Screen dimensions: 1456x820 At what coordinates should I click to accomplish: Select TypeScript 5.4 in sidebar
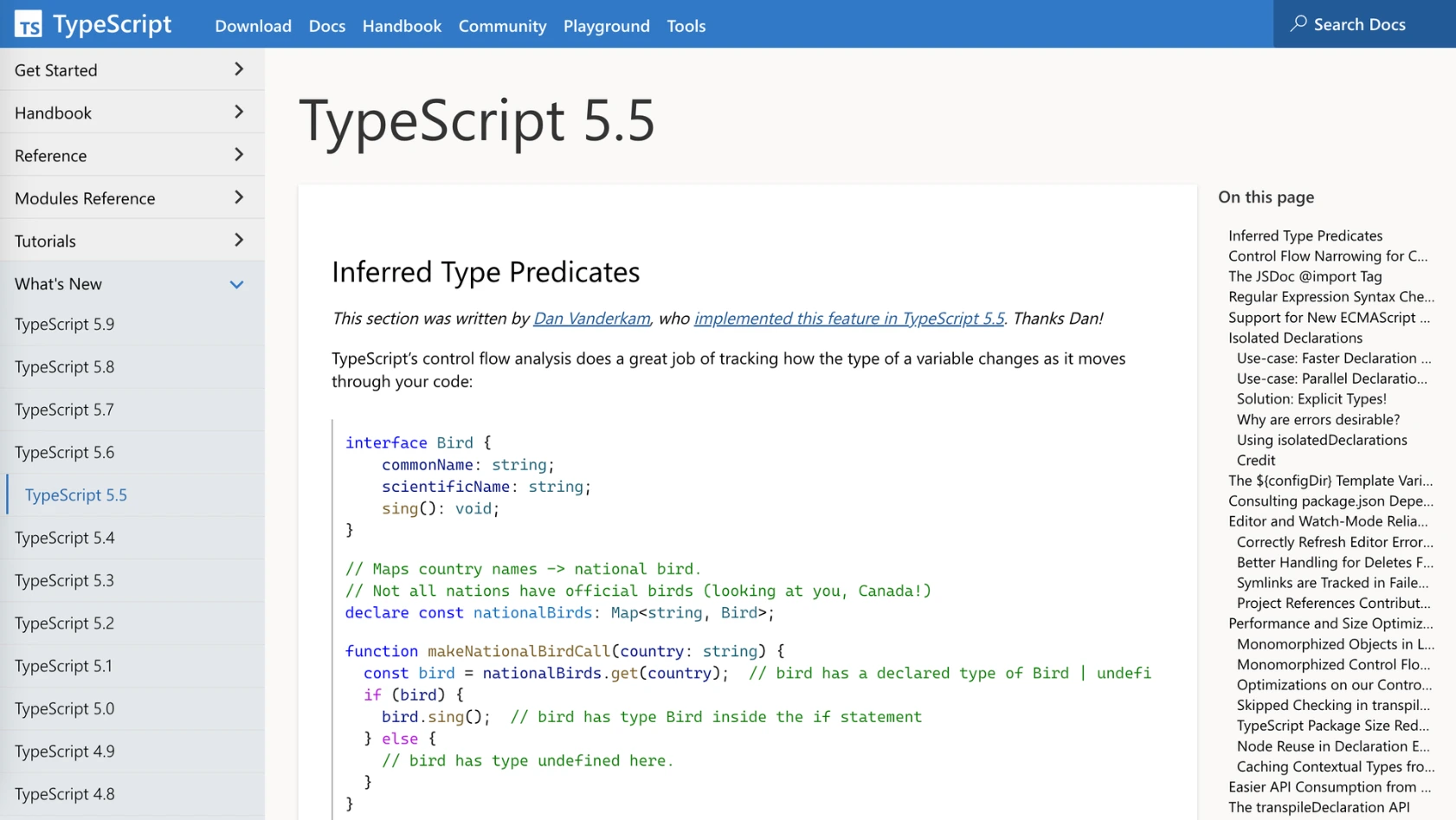pos(65,538)
